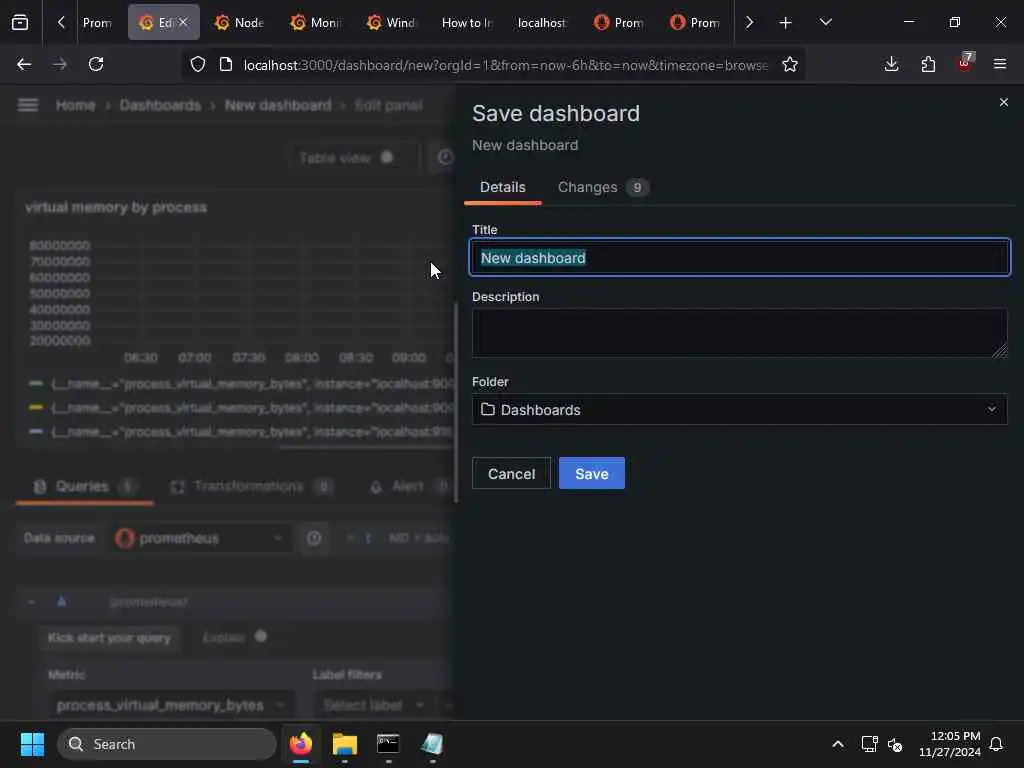The image size is (1024, 768).
Task: Click data source help icon
Action: (314, 538)
